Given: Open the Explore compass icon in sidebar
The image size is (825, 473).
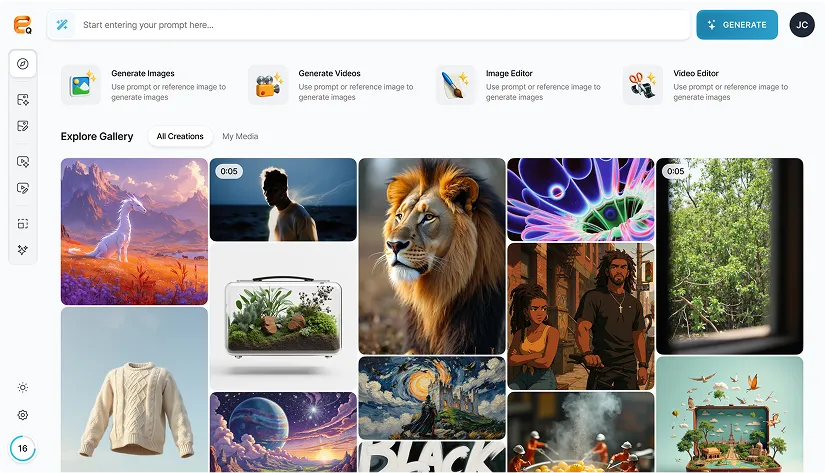Looking at the screenshot, I should pyautogui.click(x=22, y=64).
